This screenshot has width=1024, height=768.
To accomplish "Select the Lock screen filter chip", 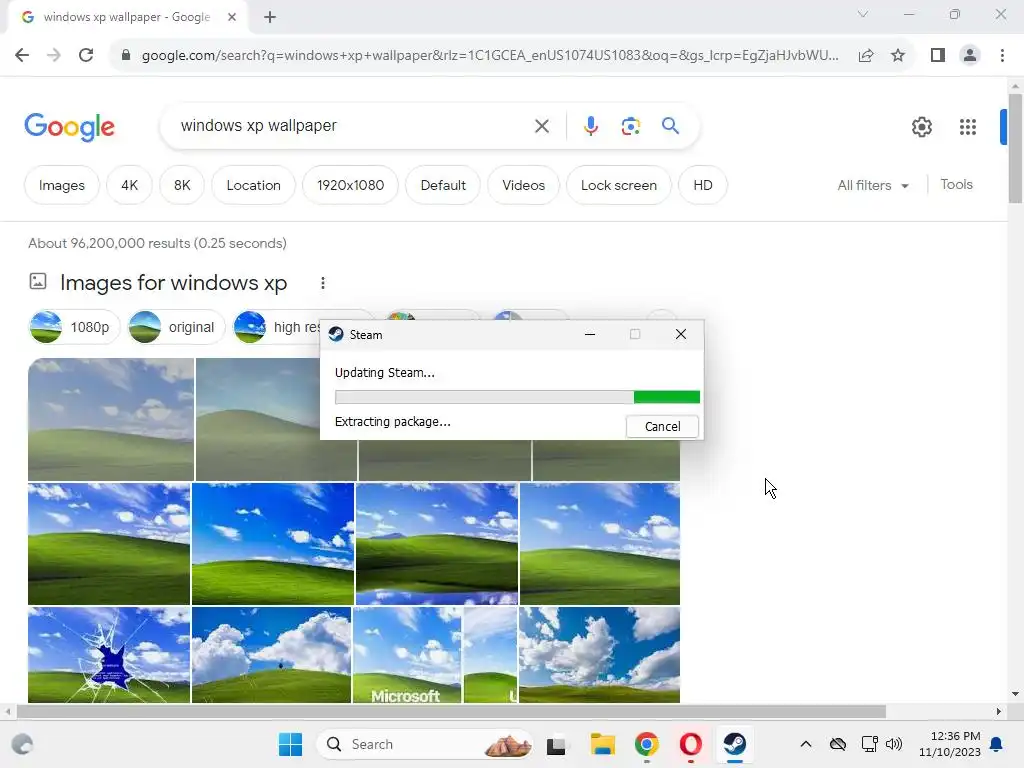I will click(x=618, y=185).
